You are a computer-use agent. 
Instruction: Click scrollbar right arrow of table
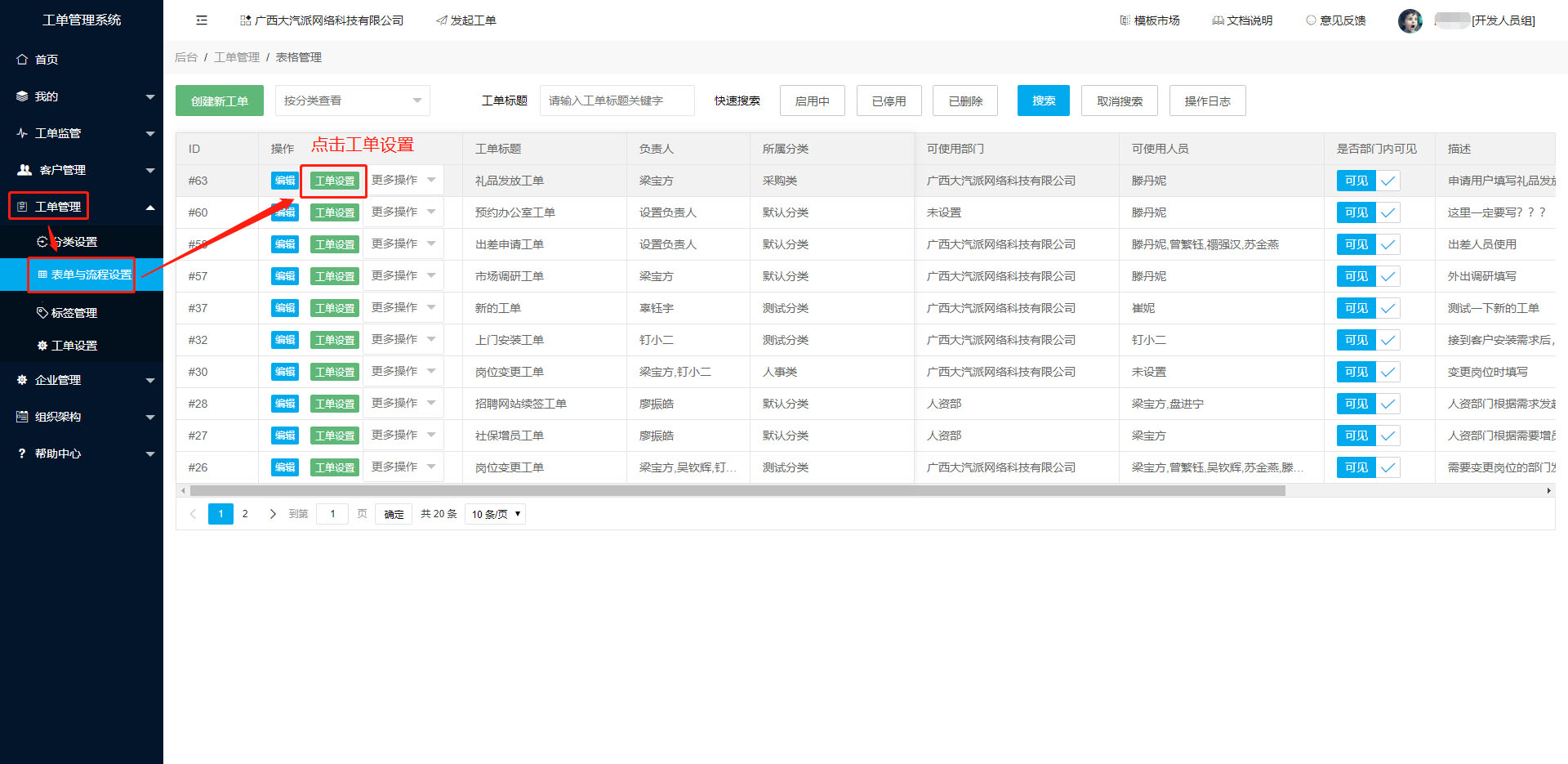[x=1549, y=491]
